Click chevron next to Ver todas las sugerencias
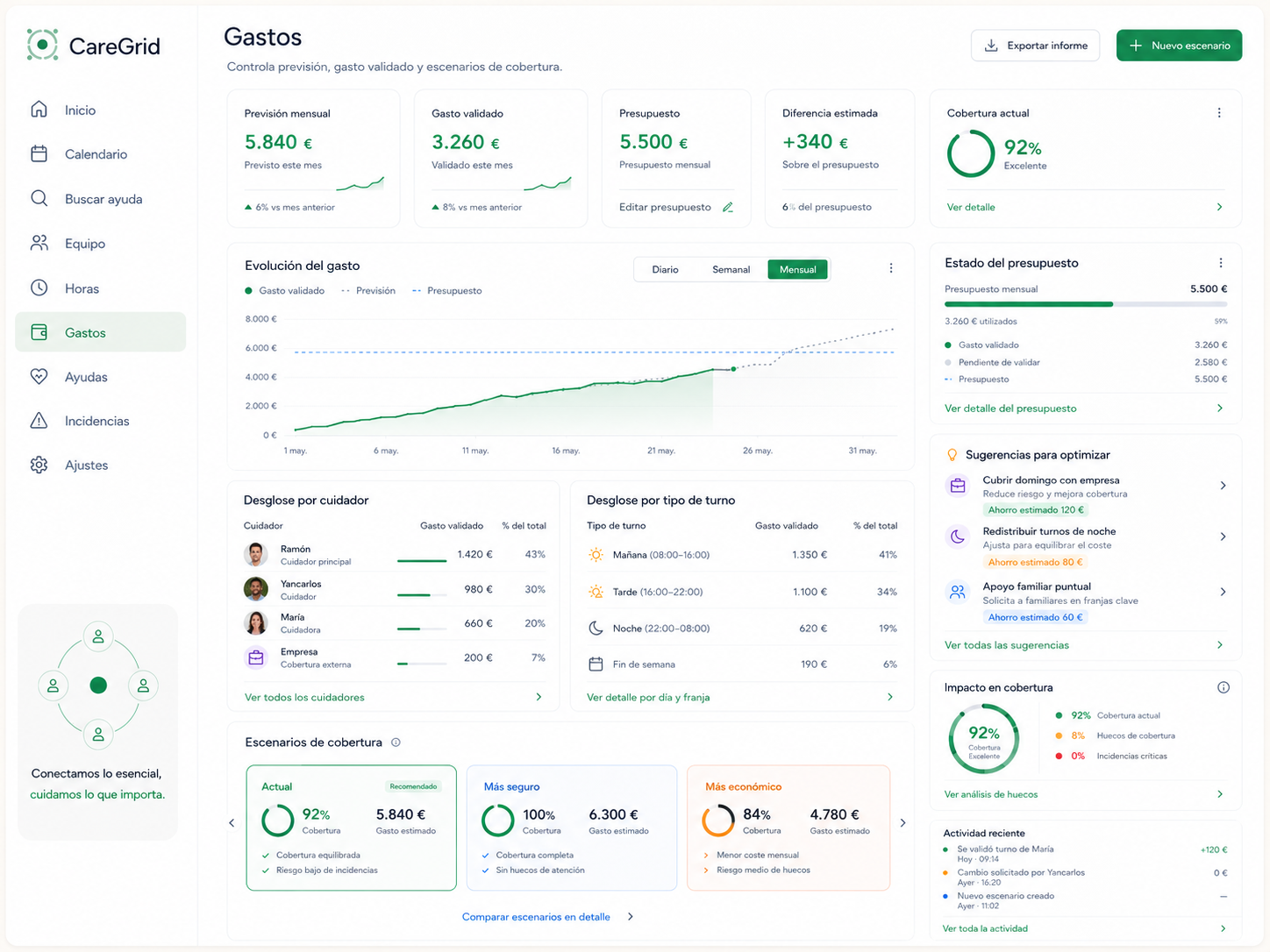 1220,645
